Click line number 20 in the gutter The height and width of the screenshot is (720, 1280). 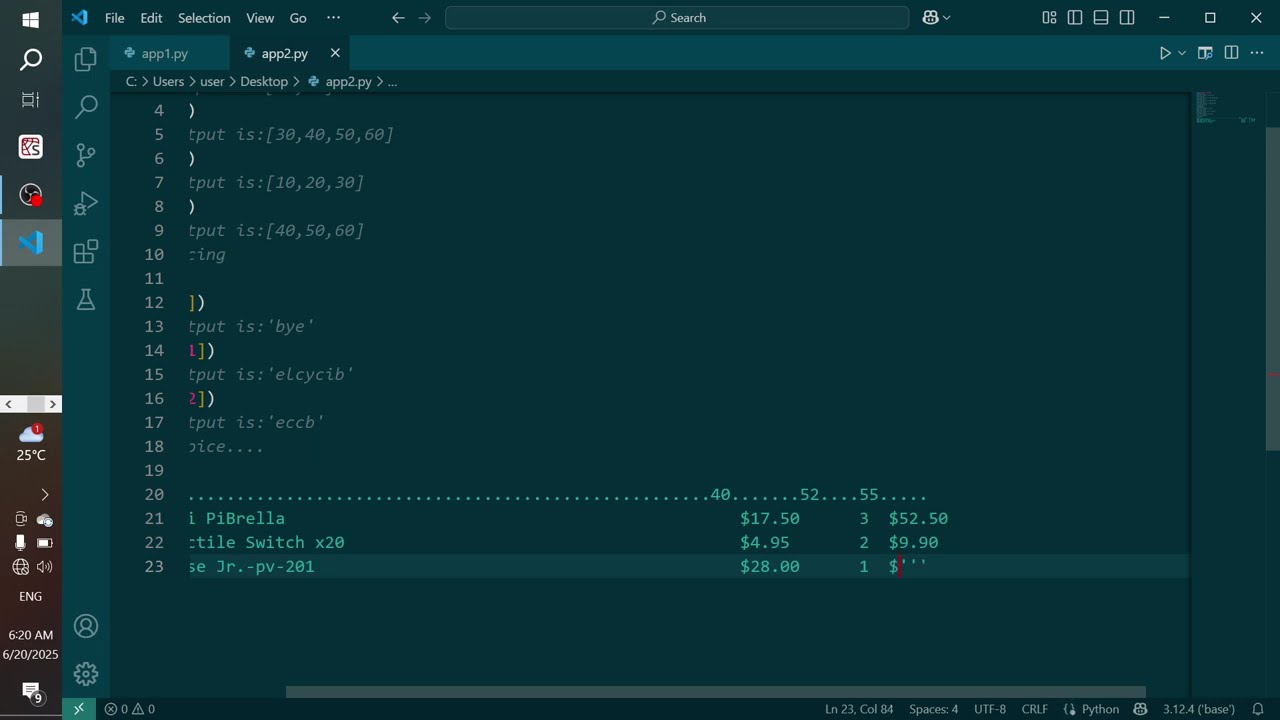tap(154, 494)
